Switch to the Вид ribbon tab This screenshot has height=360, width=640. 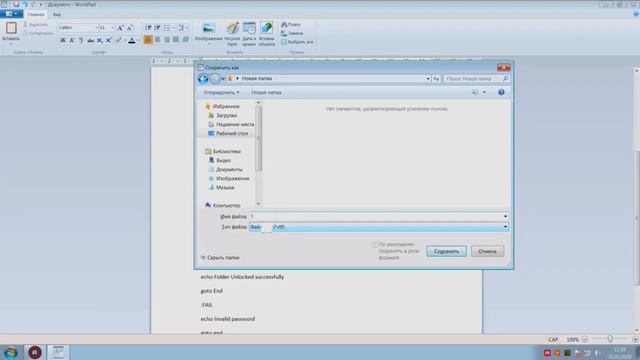(x=57, y=14)
